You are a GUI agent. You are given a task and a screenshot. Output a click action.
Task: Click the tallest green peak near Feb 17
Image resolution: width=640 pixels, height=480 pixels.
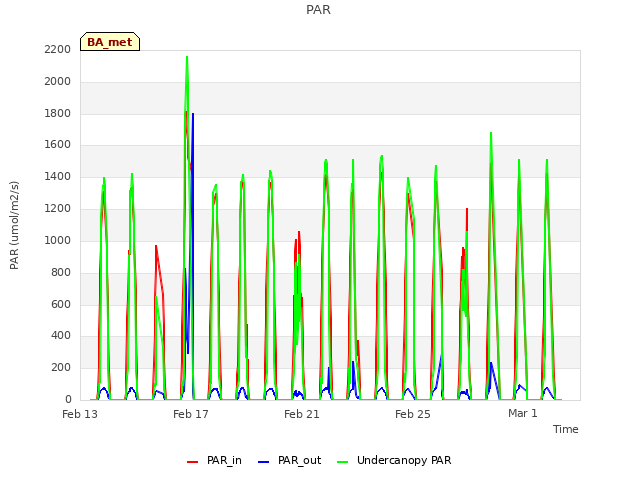pyautogui.click(x=187, y=58)
